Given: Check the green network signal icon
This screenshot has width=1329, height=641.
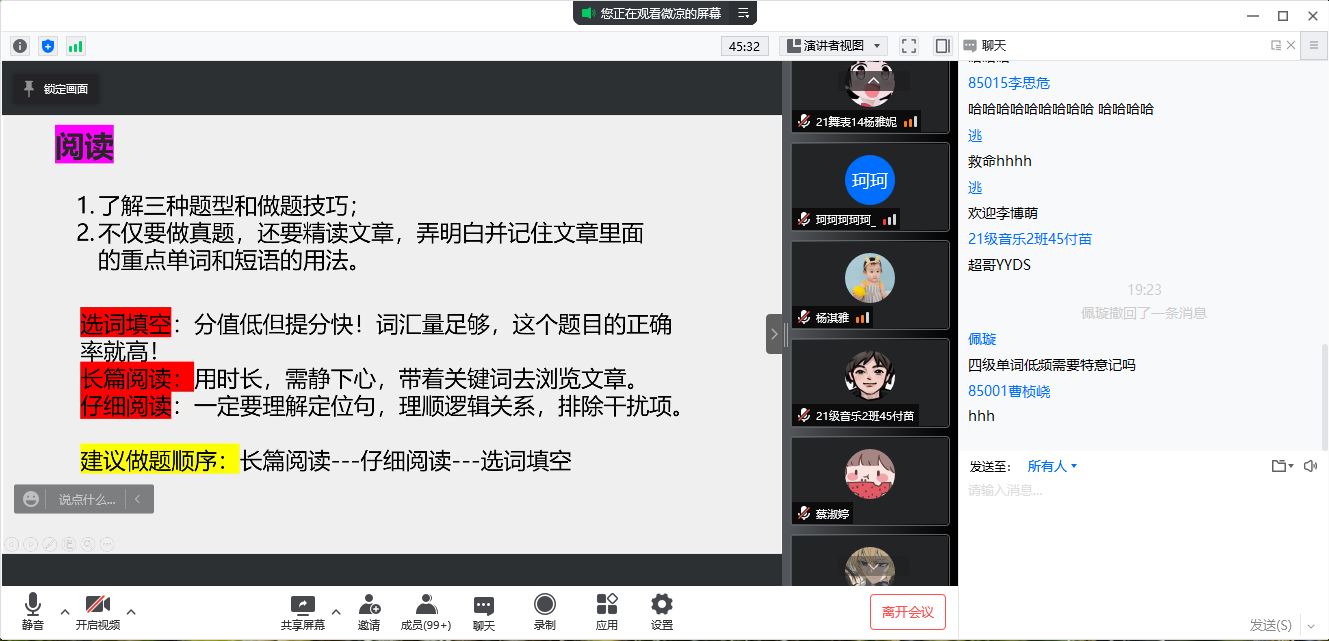Looking at the screenshot, I should pyautogui.click(x=76, y=46).
